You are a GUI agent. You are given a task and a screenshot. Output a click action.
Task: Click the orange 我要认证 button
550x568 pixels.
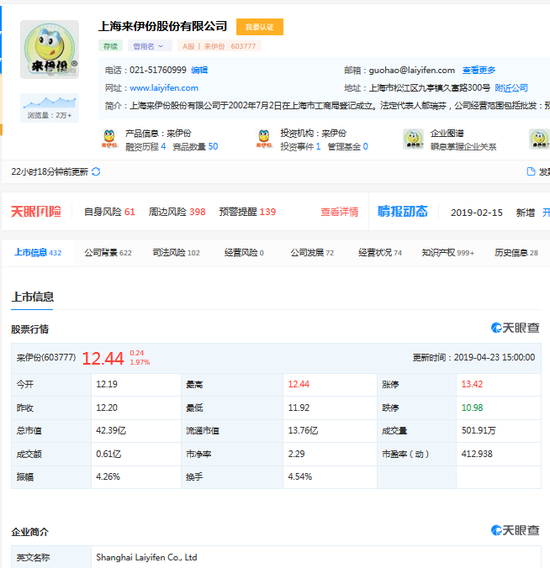click(x=259, y=27)
